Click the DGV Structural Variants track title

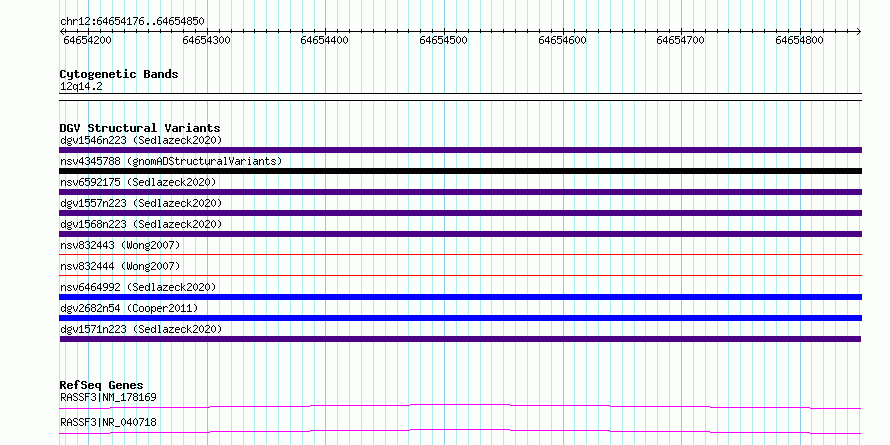click(x=140, y=128)
